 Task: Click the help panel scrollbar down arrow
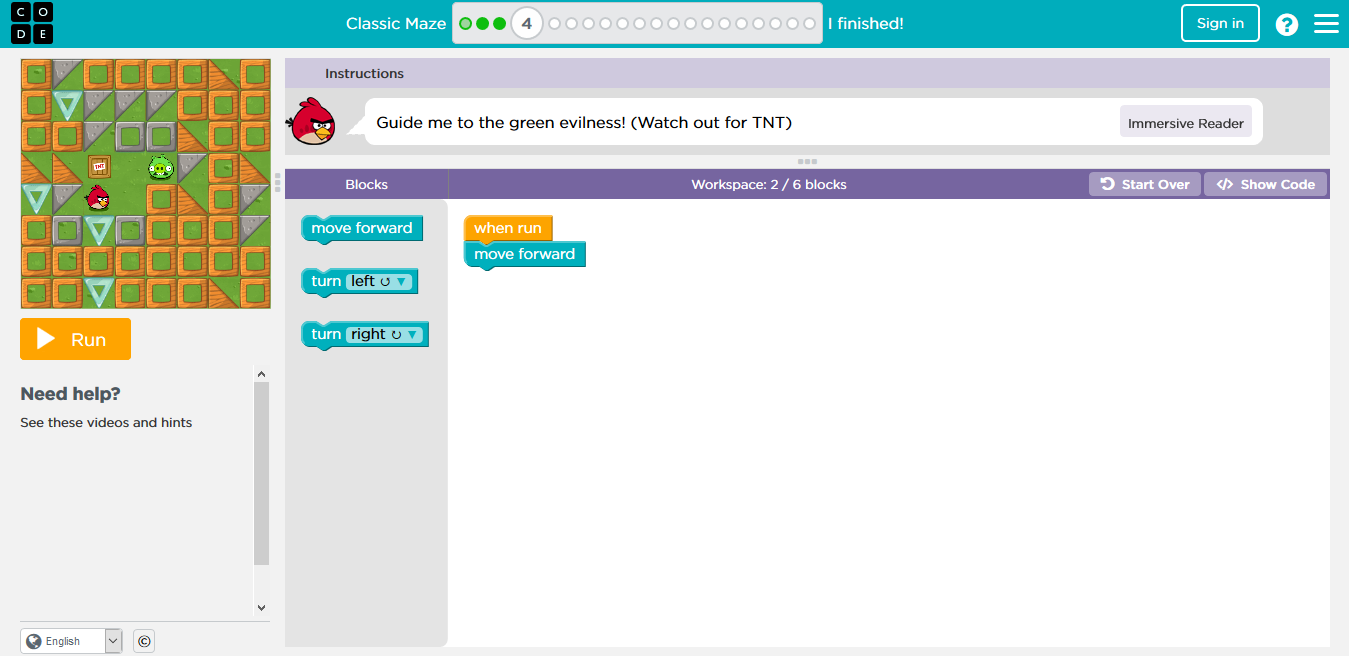pos(262,607)
